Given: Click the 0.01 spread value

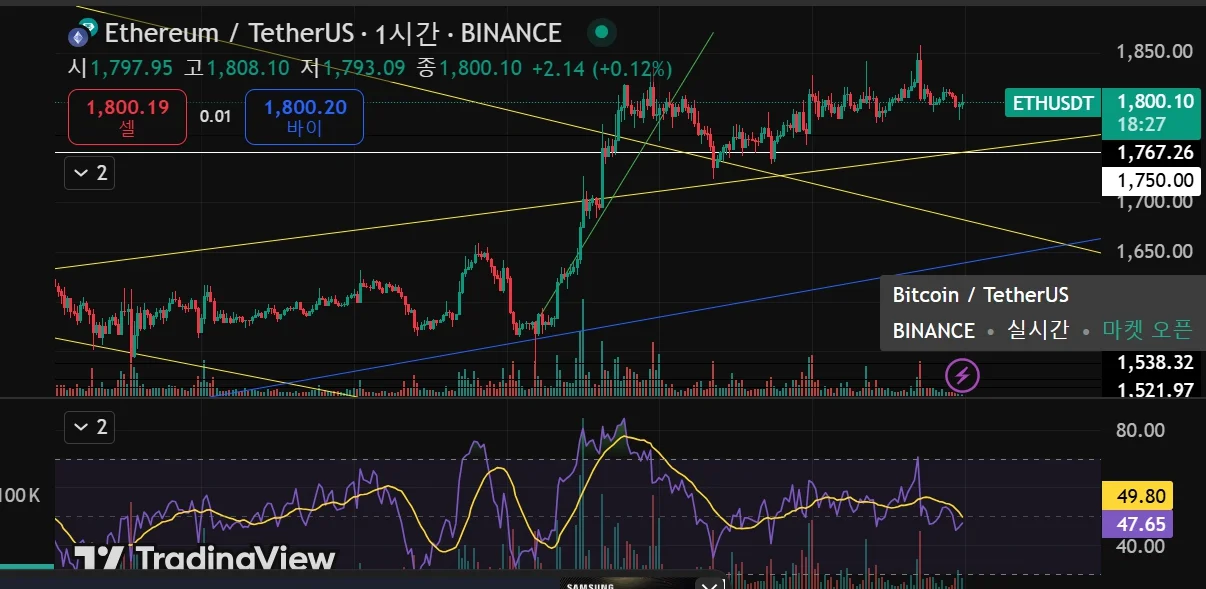Looking at the screenshot, I should [x=215, y=117].
